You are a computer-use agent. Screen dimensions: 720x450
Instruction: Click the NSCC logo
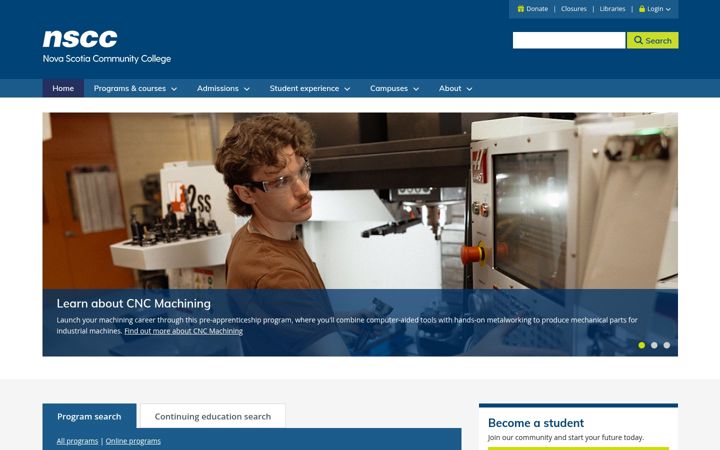point(107,46)
